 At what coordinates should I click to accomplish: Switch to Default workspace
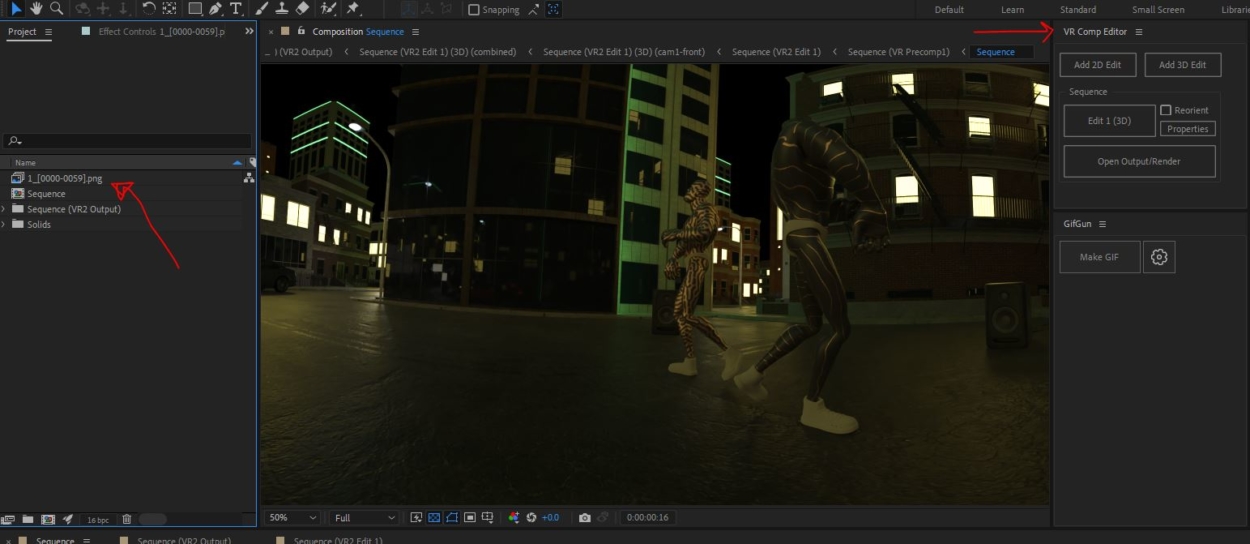click(949, 9)
